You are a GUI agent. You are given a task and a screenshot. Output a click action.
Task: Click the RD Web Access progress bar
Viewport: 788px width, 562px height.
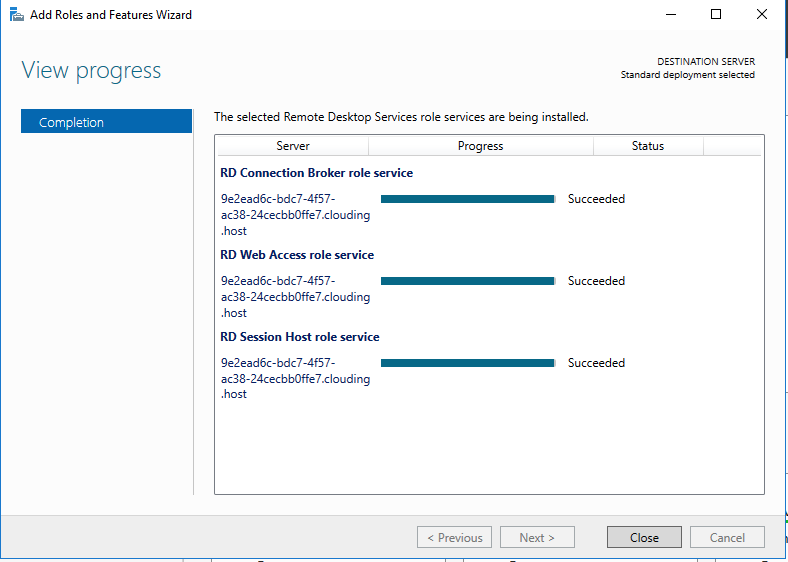[468, 281]
